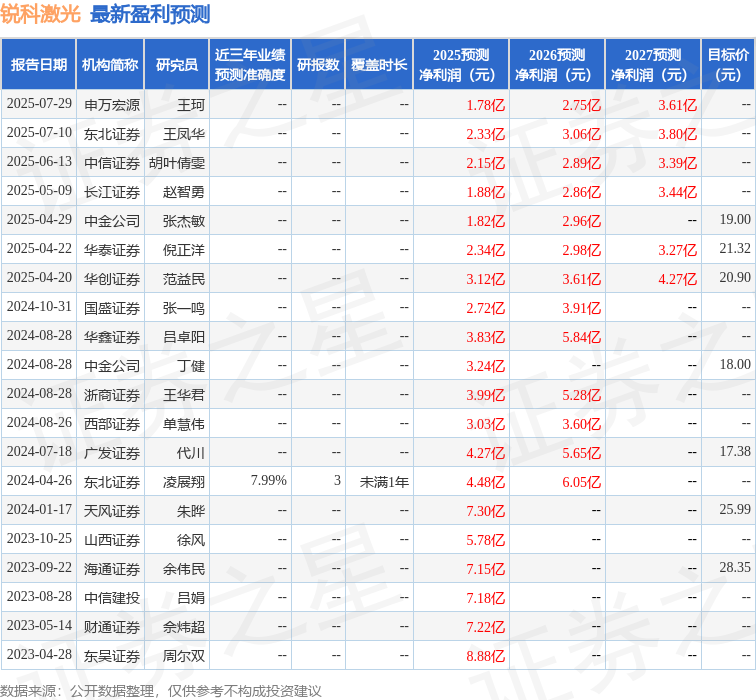Screen dimensions: 756x700
Task: Select the target price 21.32
Action: pyautogui.click(x=735, y=248)
